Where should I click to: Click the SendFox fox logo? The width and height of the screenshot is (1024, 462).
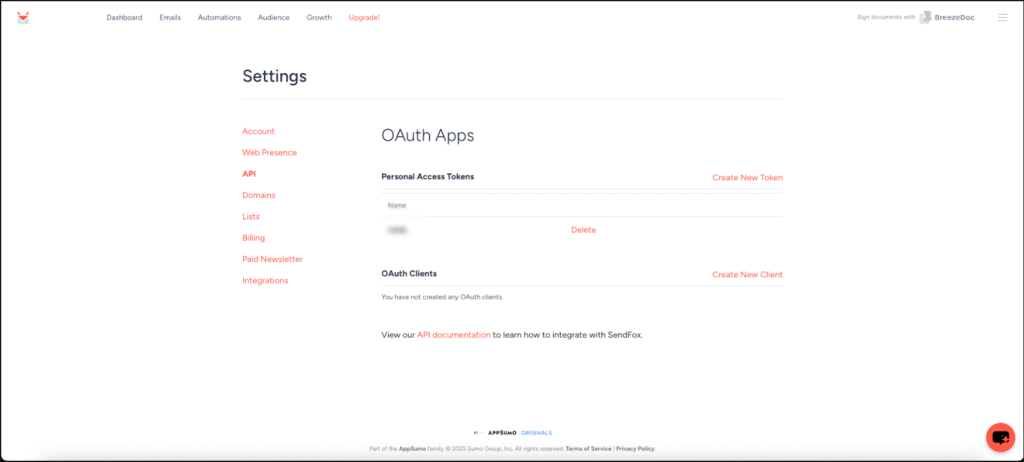click(x=23, y=17)
